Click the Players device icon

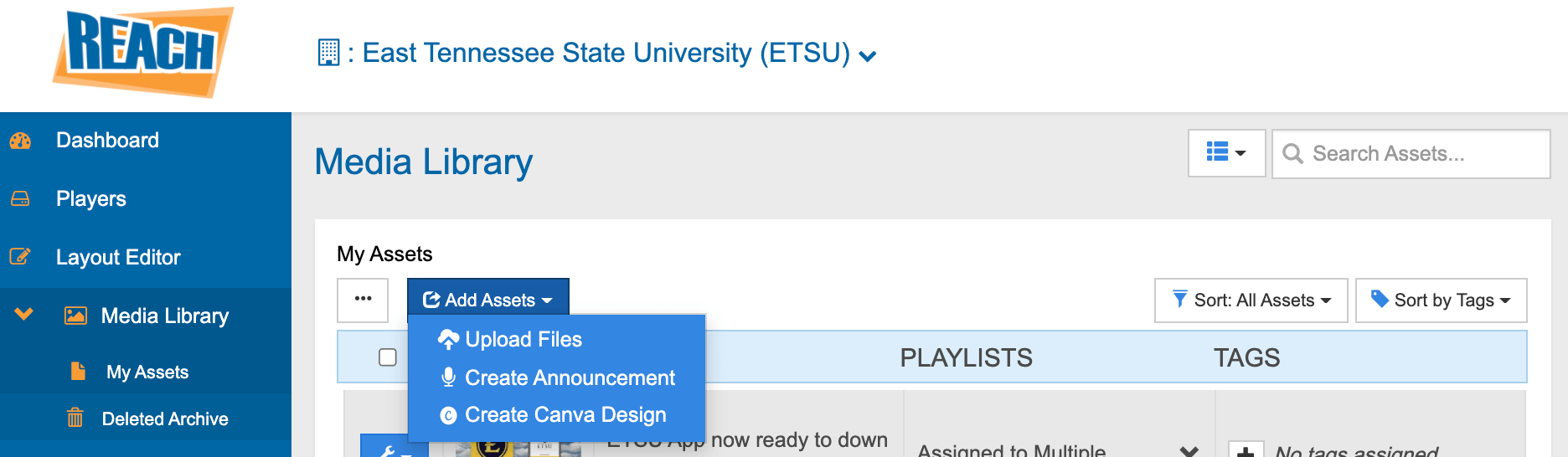[20, 199]
